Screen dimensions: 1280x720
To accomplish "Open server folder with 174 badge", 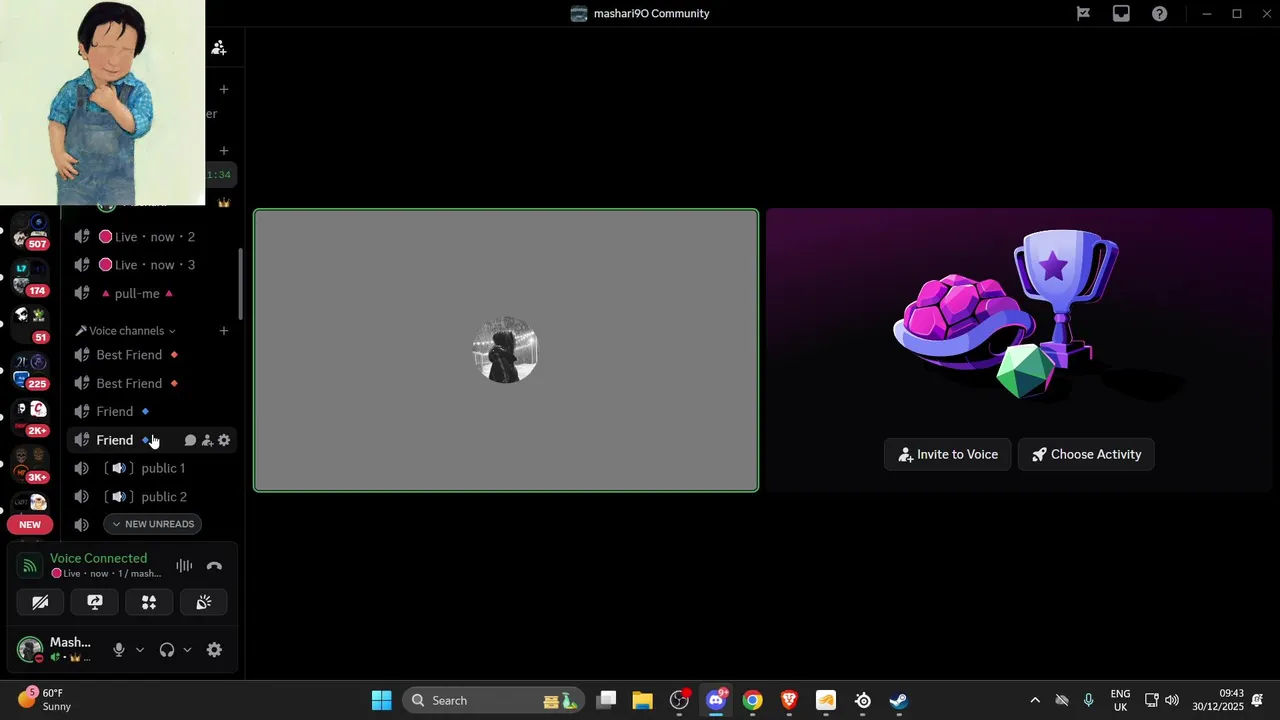I will point(30,279).
